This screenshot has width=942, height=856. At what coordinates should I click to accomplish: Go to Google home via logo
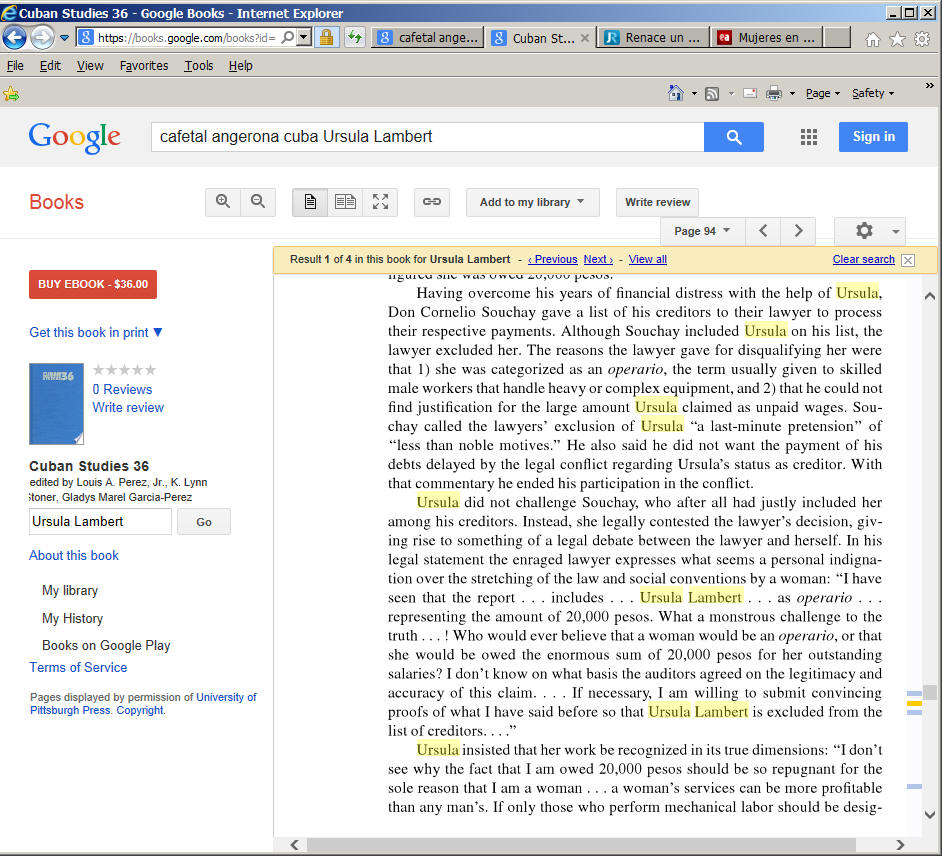pos(74,138)
